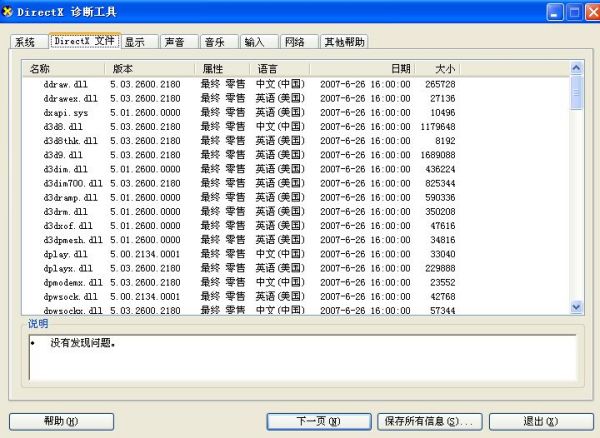Minimize the DirectX diagnostic window
600x438 pixels.
click(555, 13)
